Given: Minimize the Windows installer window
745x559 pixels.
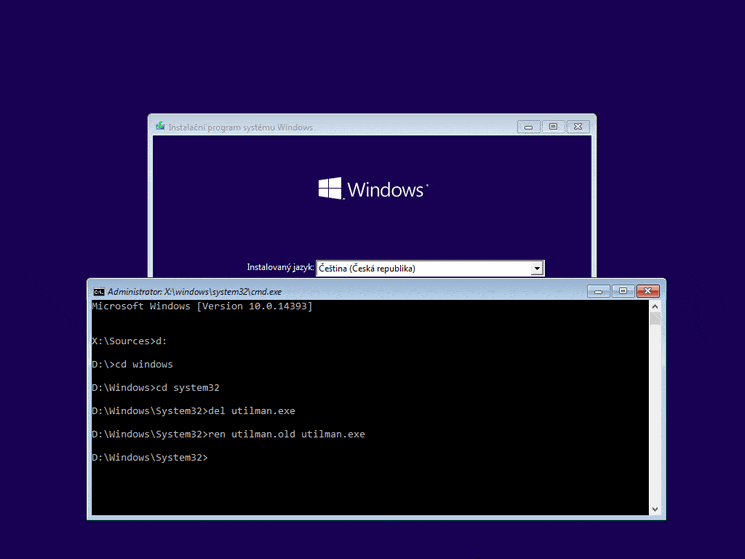Looking at the screenshot, I should click(x=529, y=127).
